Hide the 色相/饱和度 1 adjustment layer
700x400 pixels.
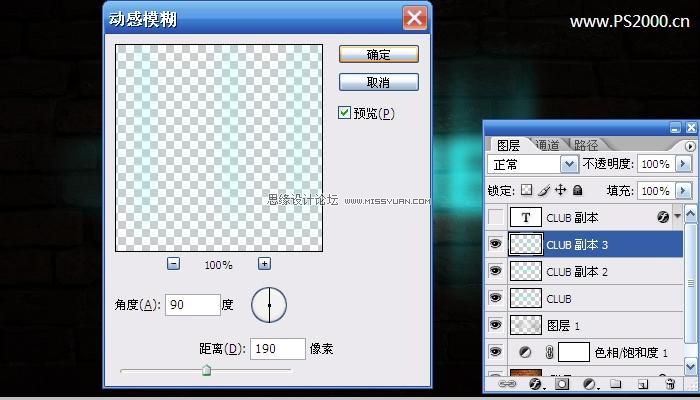tap(496, 352)
